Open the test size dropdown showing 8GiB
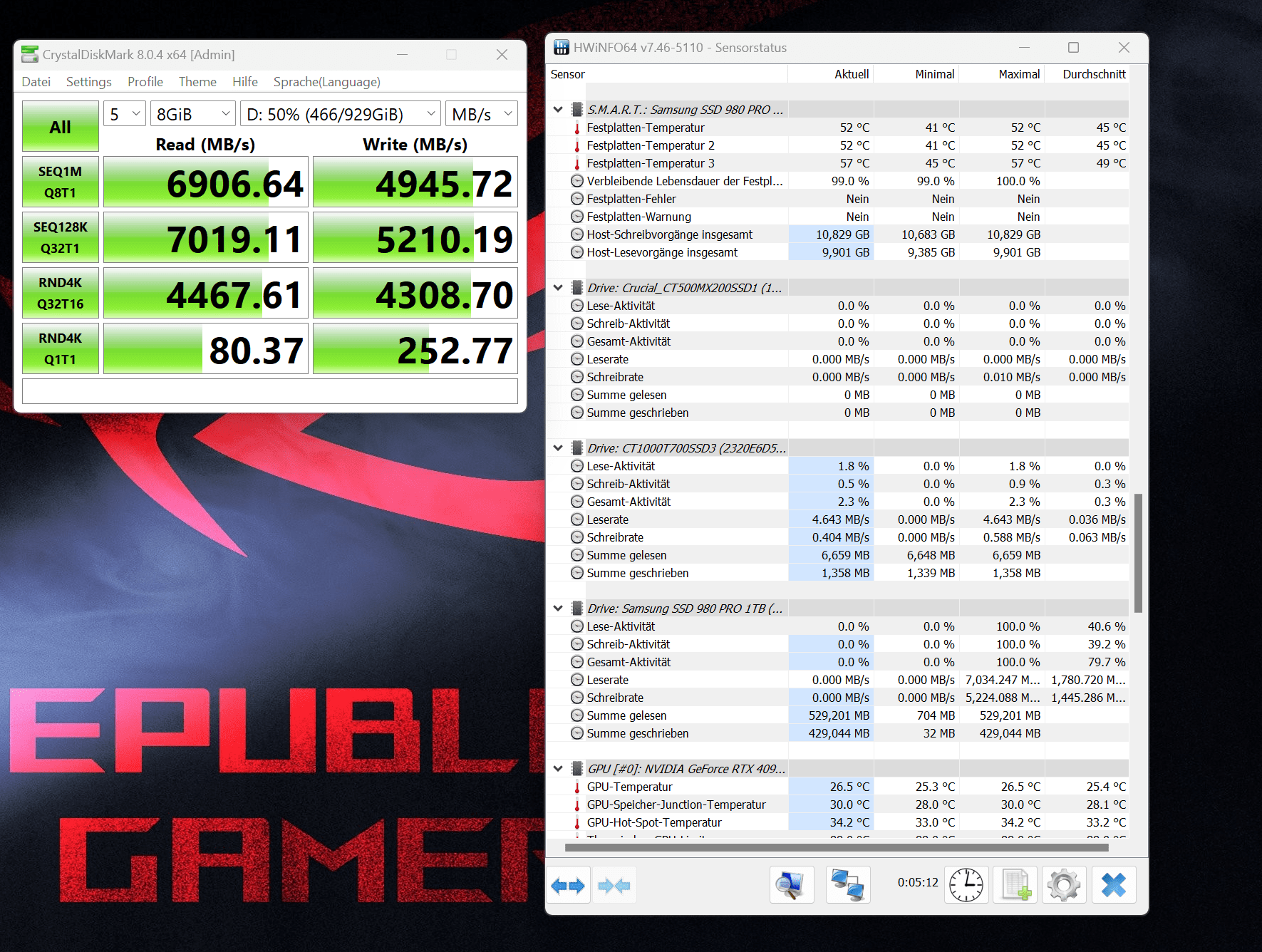The width and height of the screenshot is (1262, 952). (193, 114)
